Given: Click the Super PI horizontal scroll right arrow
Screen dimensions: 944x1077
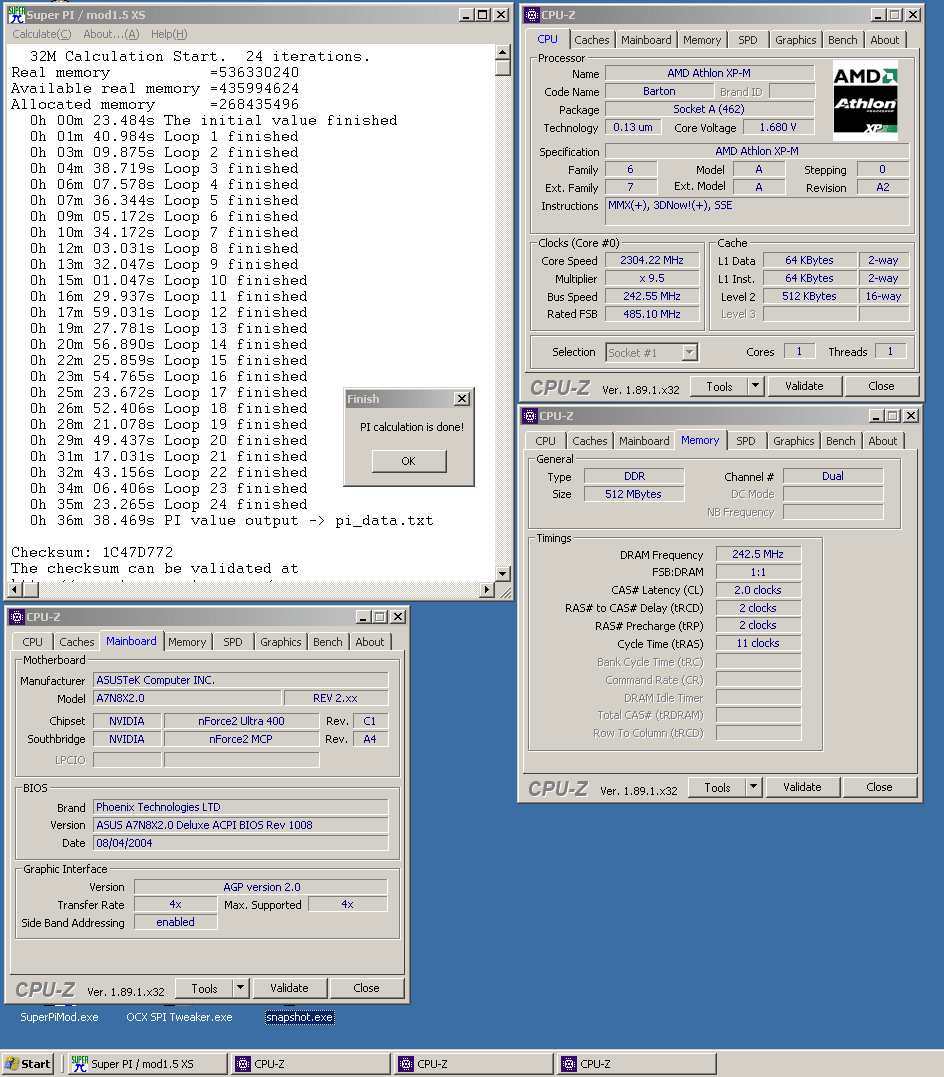Looking at the screenshot, I should pyautogui.click(x=487, y=589).
